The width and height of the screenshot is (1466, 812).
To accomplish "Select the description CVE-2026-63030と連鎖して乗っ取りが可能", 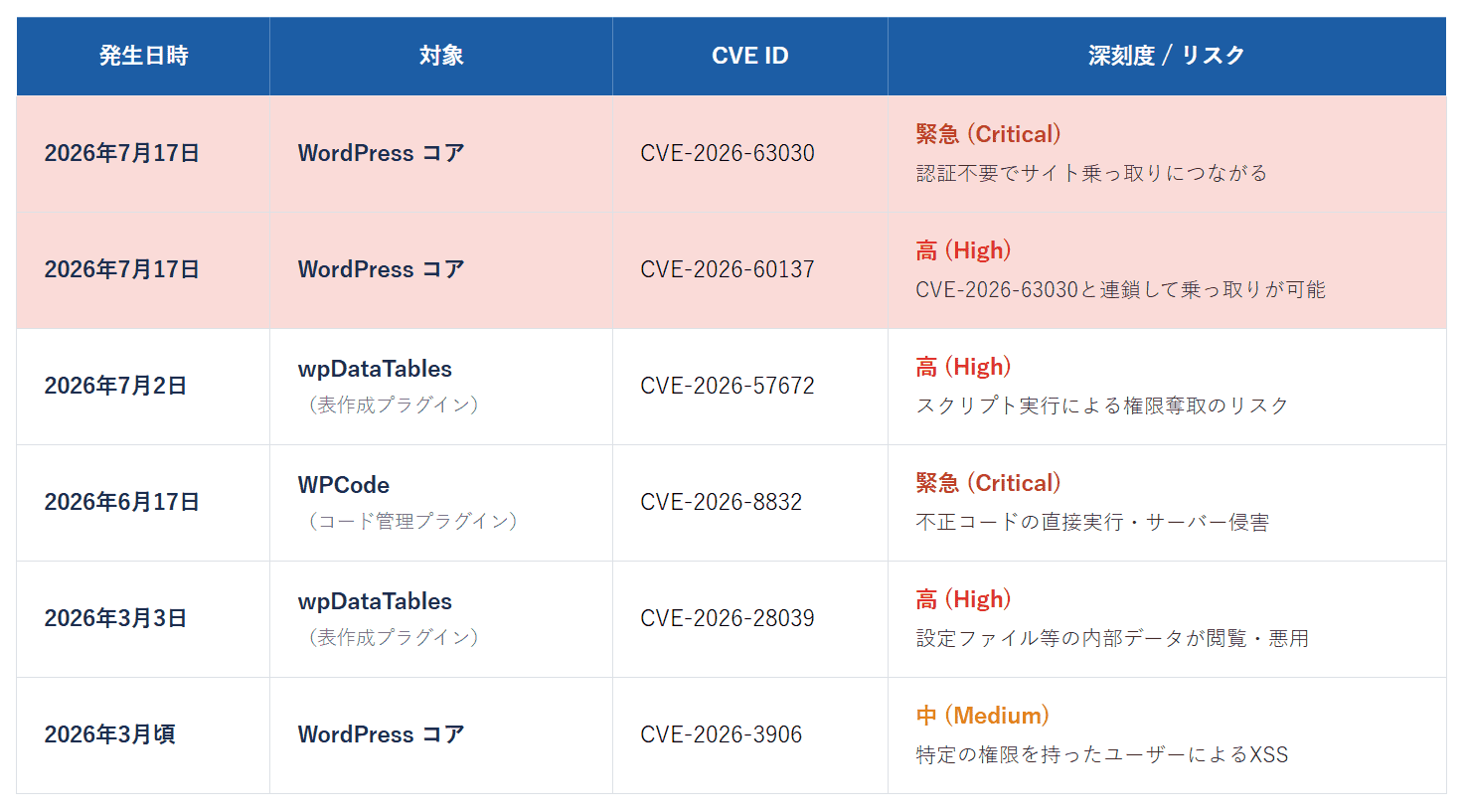I will click(1121, 289).
